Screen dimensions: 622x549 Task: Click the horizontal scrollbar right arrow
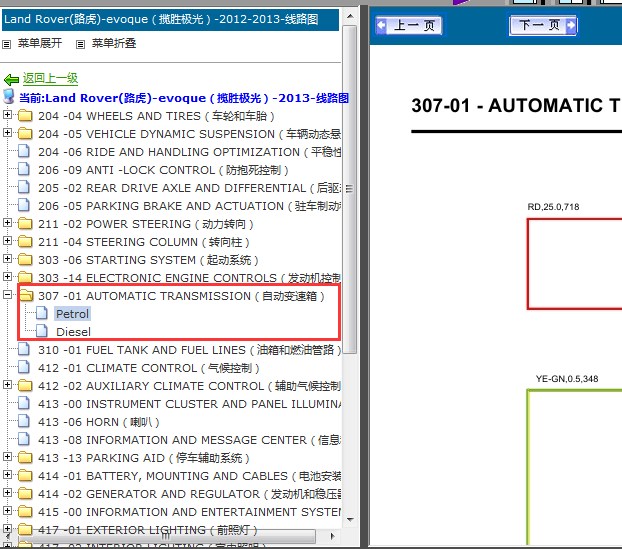(332, 536)
